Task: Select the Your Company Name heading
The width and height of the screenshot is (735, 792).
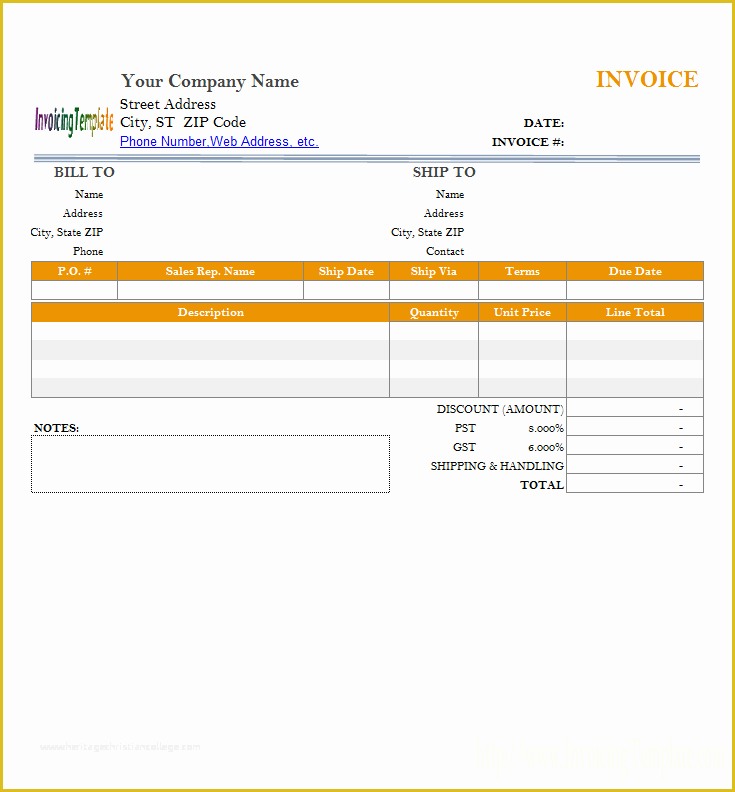Action: tap(210, 81)
